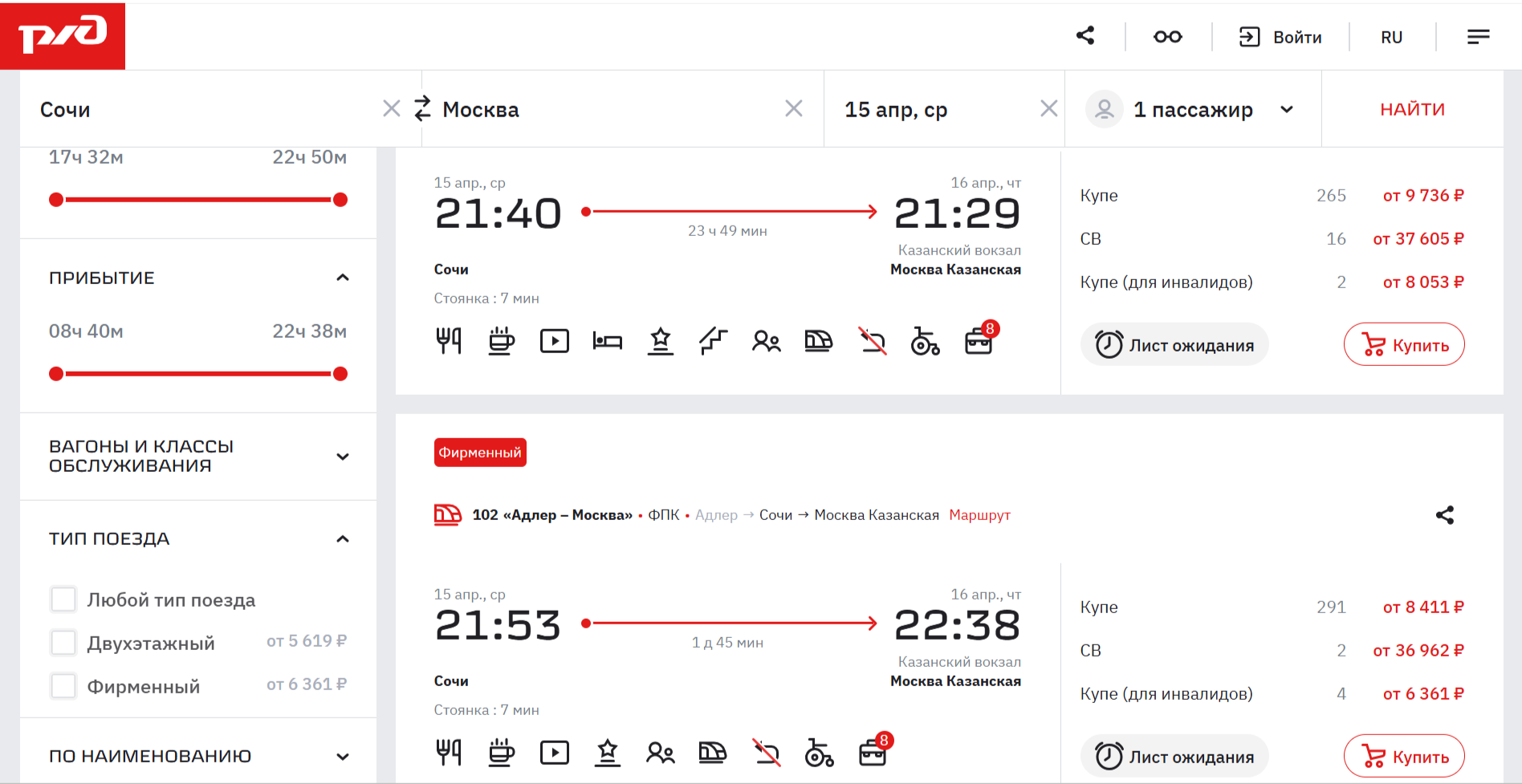The image size is (1522, 784).
Task: Collapse the Прибытие filter section
Action: pyautogui.click(x=343, y=278)
